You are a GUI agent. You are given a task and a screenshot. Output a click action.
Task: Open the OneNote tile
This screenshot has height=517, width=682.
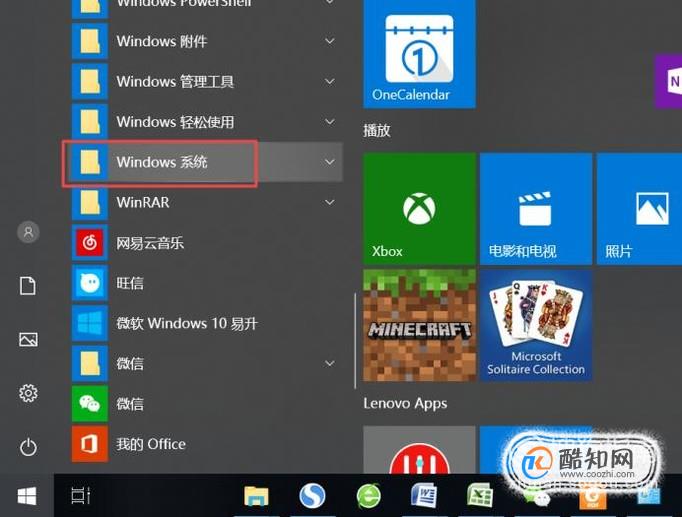click(x=669, y=82)
